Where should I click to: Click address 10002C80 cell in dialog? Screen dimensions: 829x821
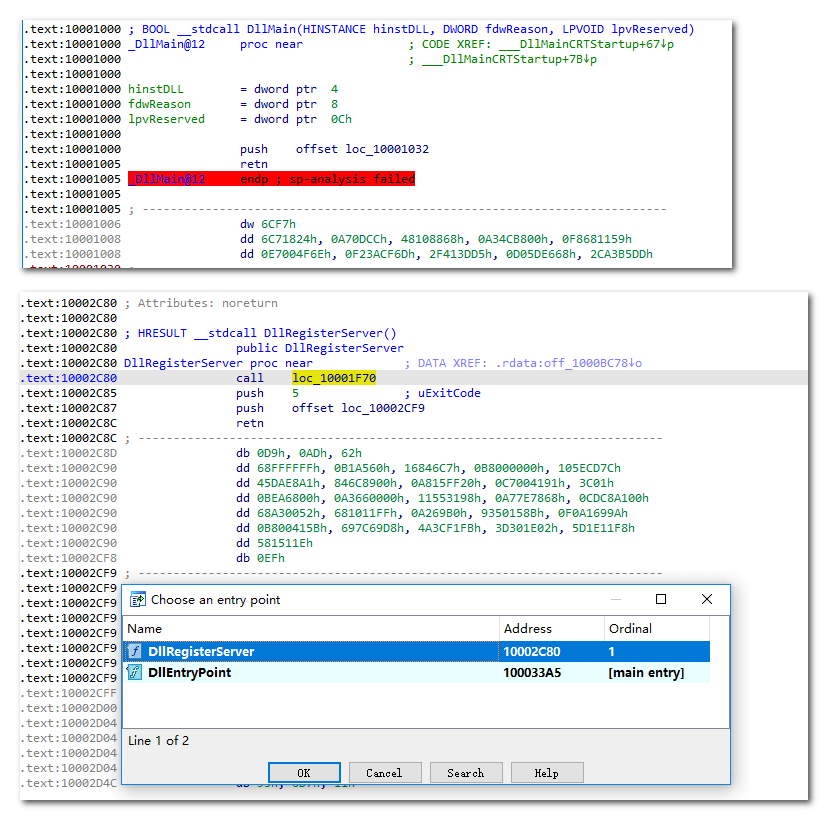coord(532,651)
